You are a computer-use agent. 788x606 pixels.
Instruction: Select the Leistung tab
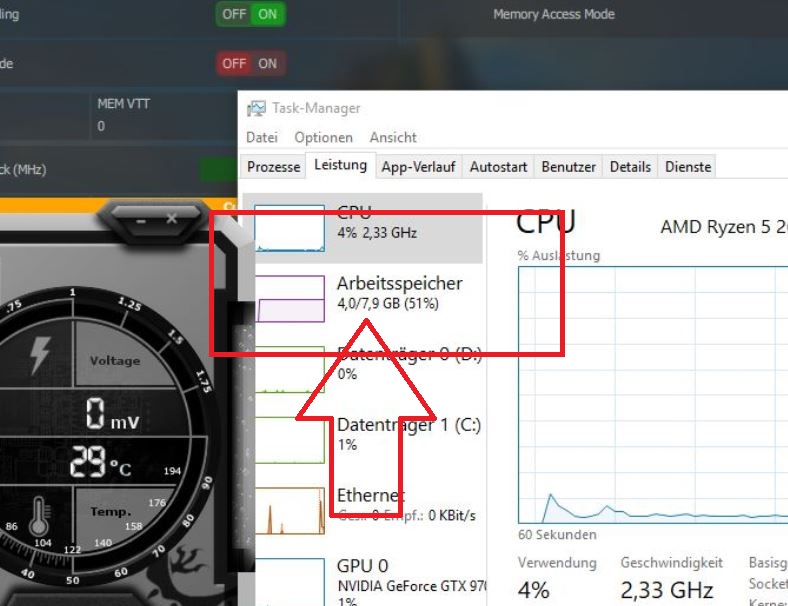(340, 165)
